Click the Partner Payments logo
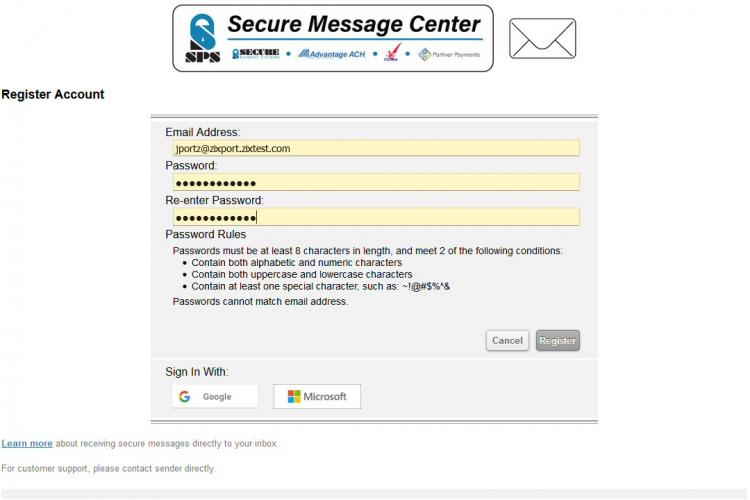The width and height of the screenshot is (750, 500). point(449,55)
